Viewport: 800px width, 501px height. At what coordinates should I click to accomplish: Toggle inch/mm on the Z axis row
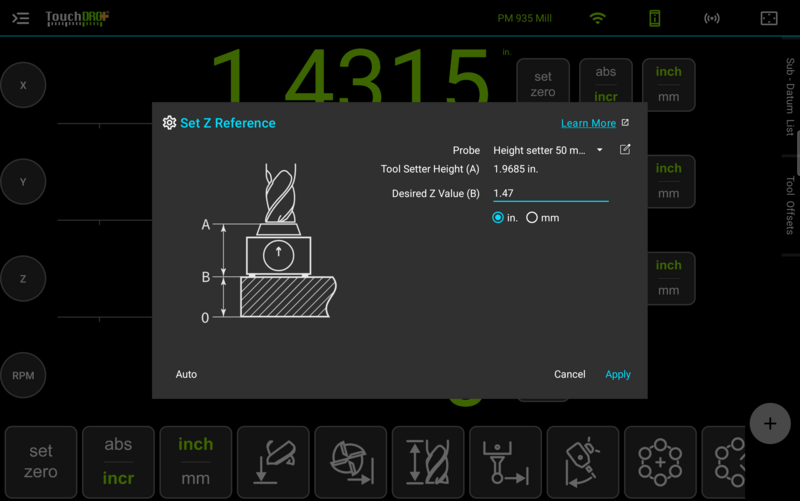coord(671,278)
